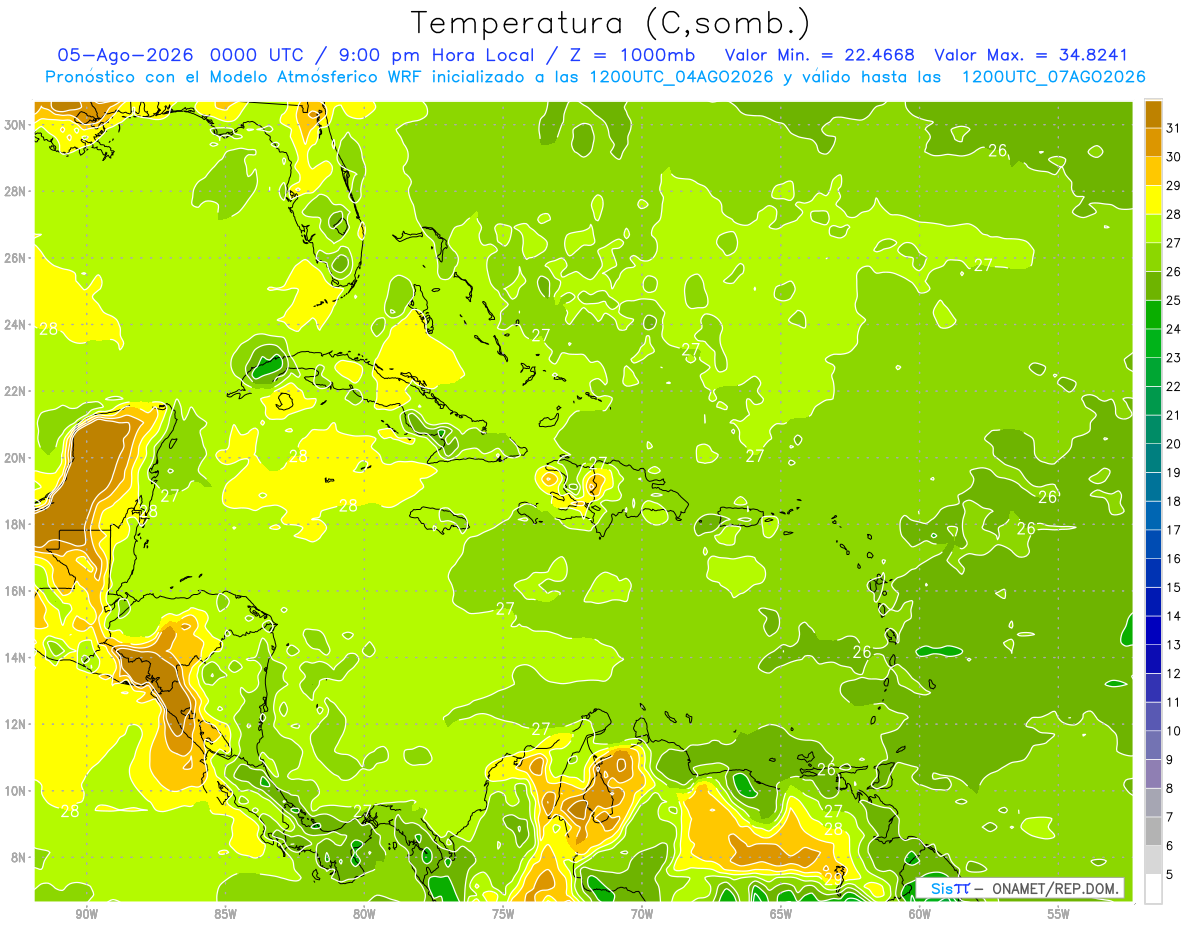
Task: Click the gray legend swatch between 6 and 7
Action: click(x=1153, y=831)
